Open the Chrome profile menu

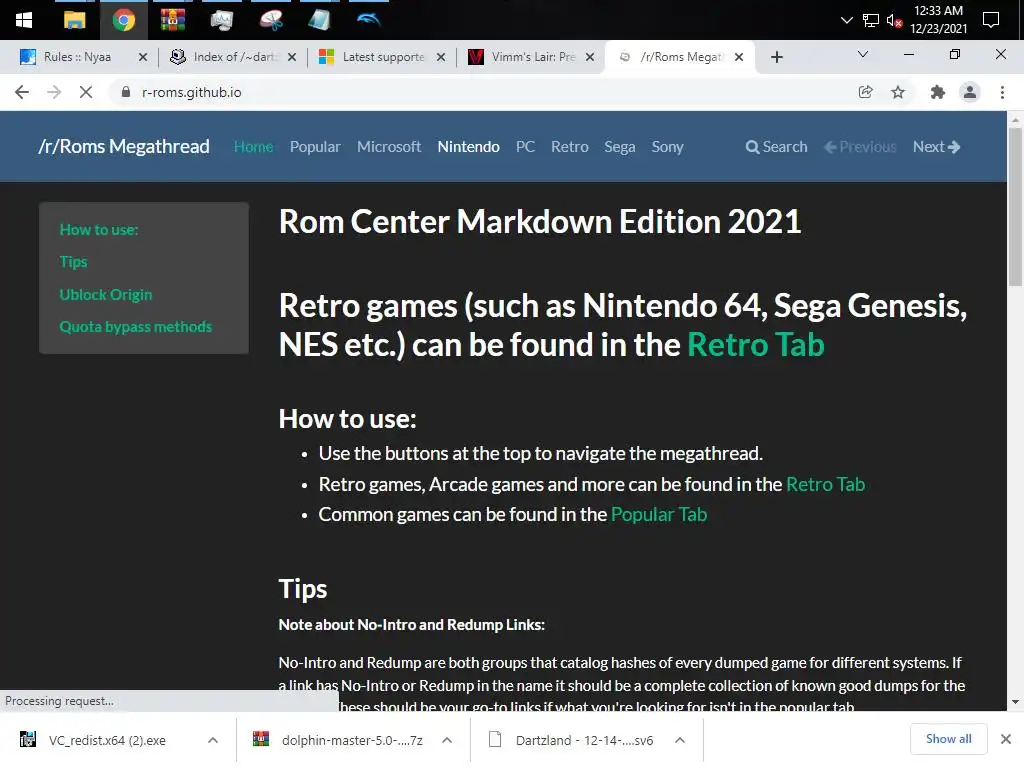(x=970, y=92)
